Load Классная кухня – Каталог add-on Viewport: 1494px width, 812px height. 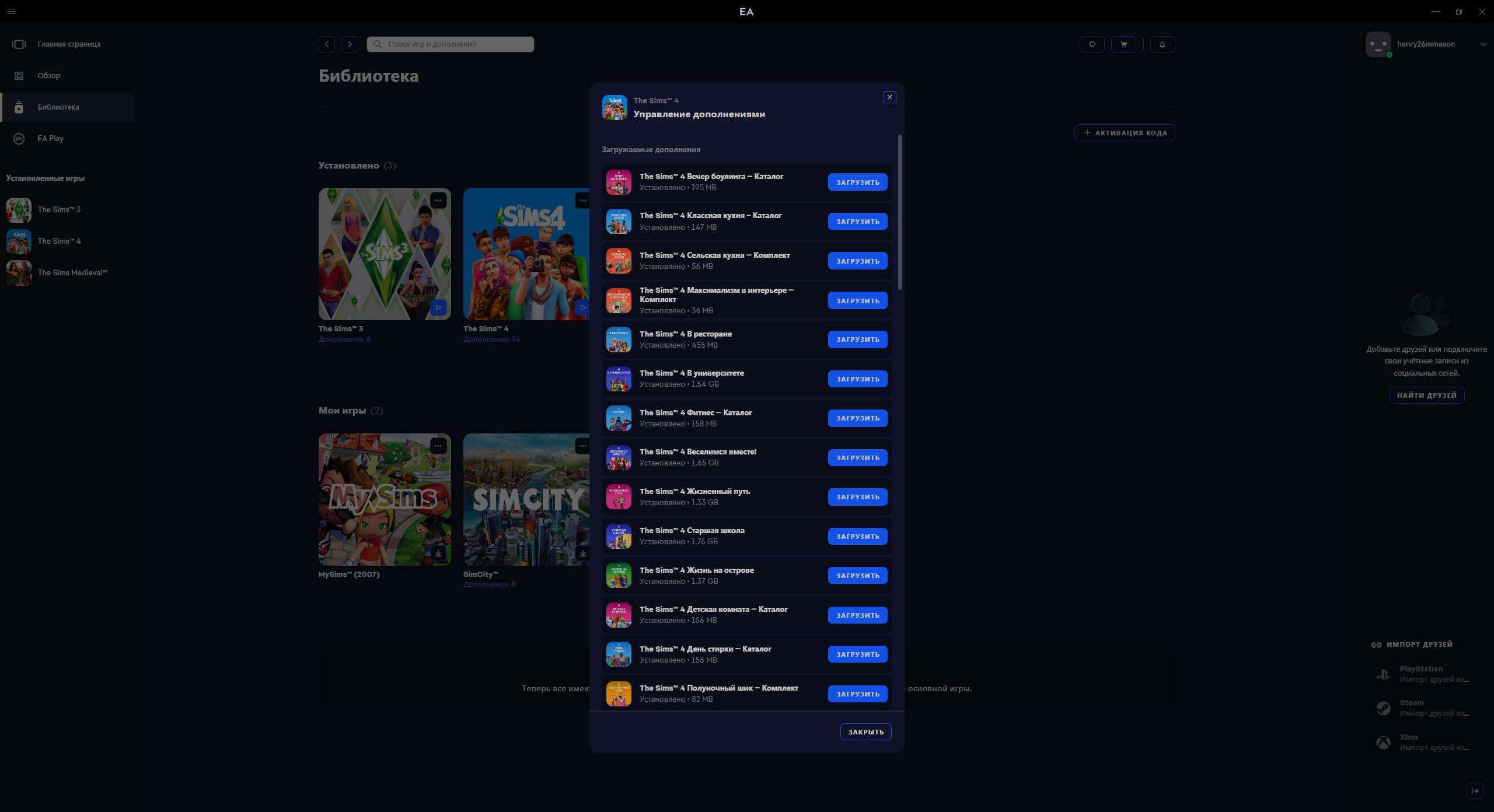click(x=857, y=222)
